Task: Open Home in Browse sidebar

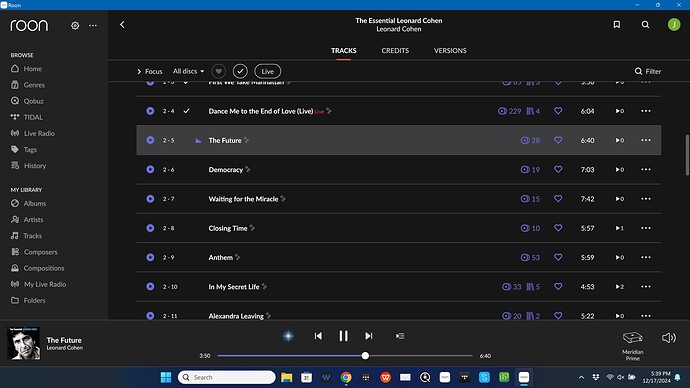Action: click(x=26, y=69)
